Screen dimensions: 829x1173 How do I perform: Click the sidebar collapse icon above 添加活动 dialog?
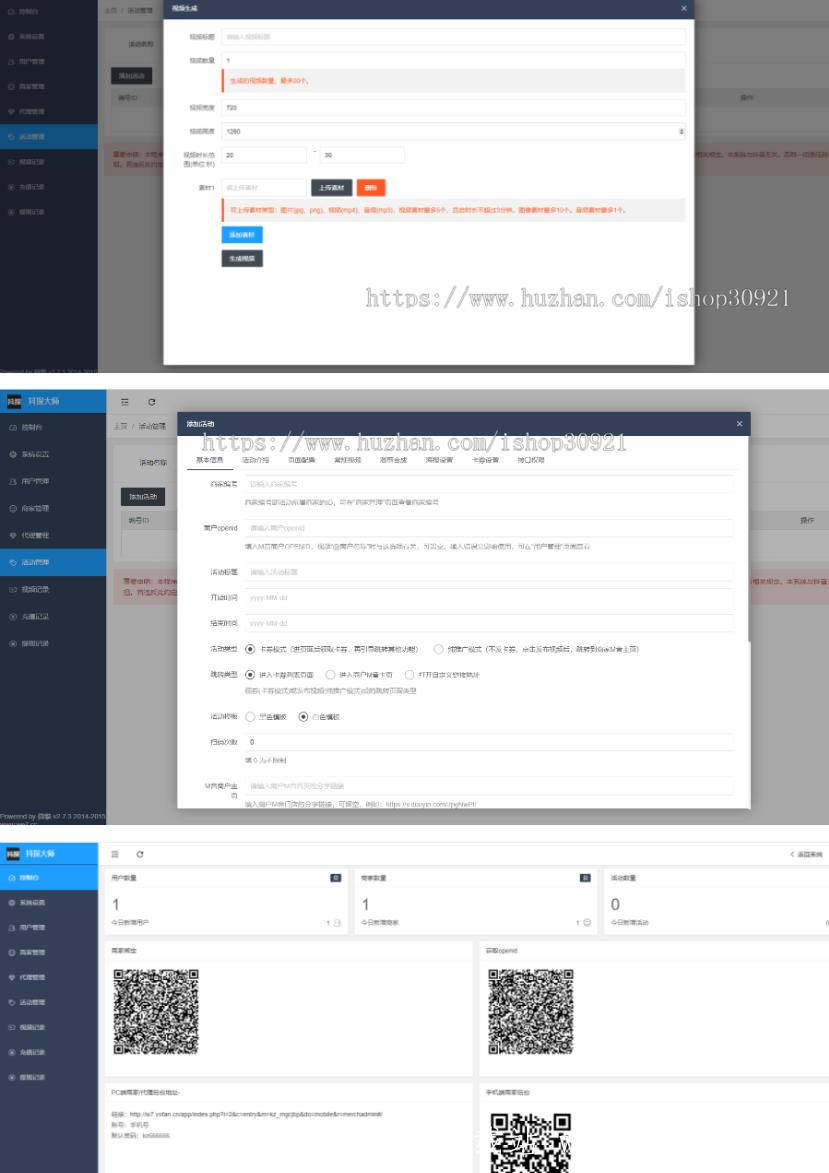pyautogui.click(x=124, y=402)
